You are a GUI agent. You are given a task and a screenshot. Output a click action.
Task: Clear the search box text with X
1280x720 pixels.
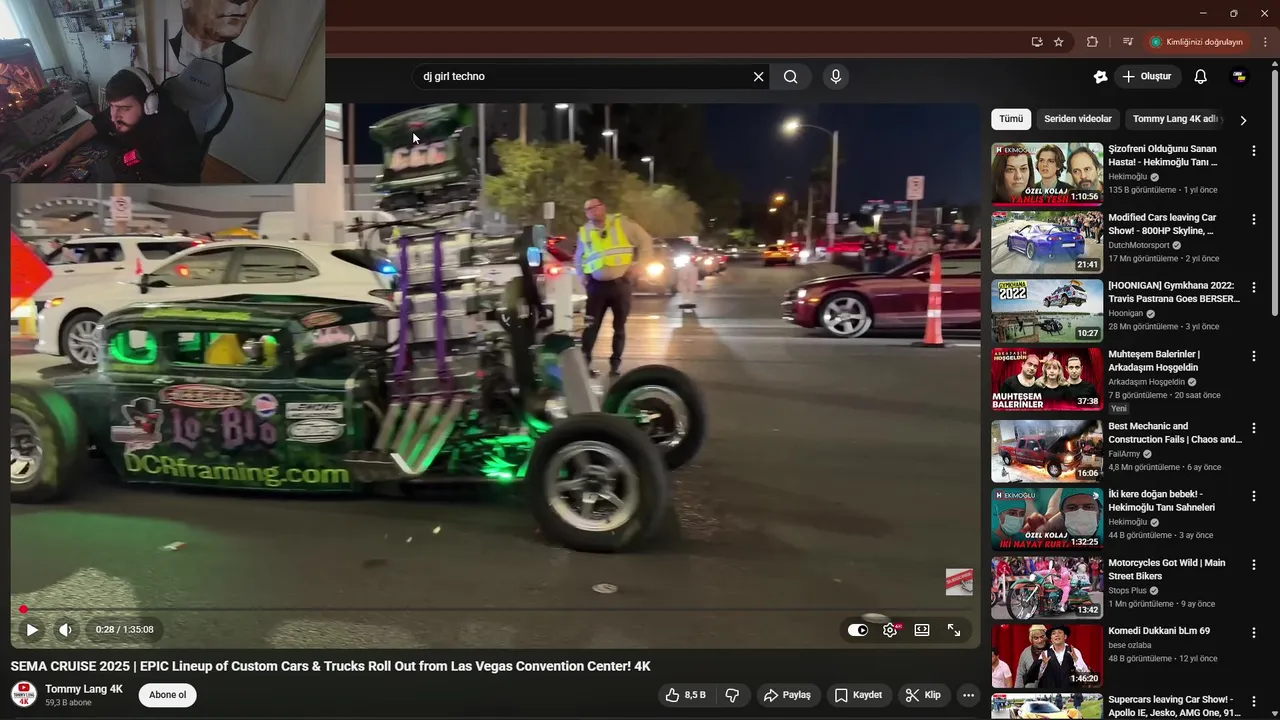point(758,77)
